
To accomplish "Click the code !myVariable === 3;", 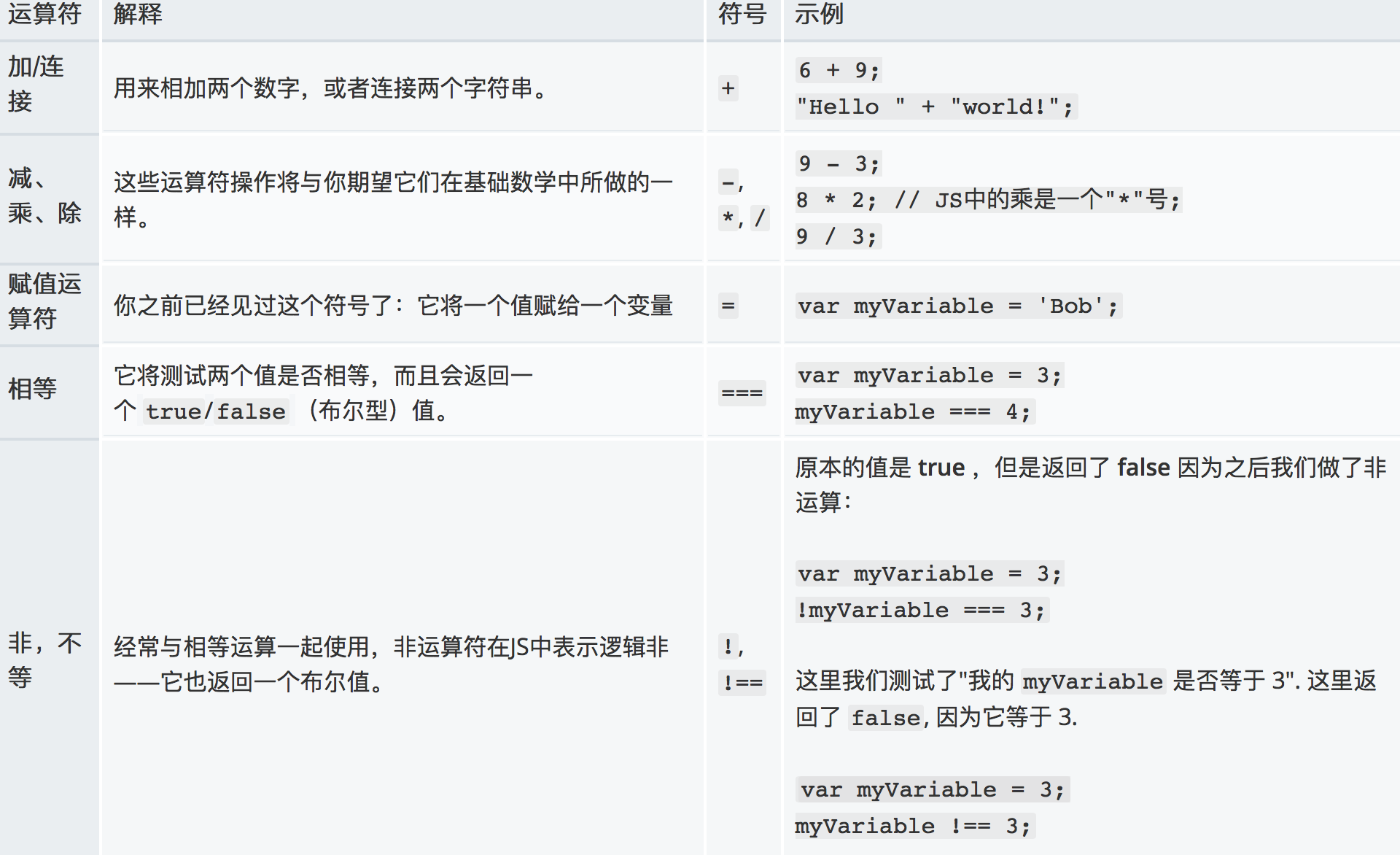I will click(x=922, y=610).
